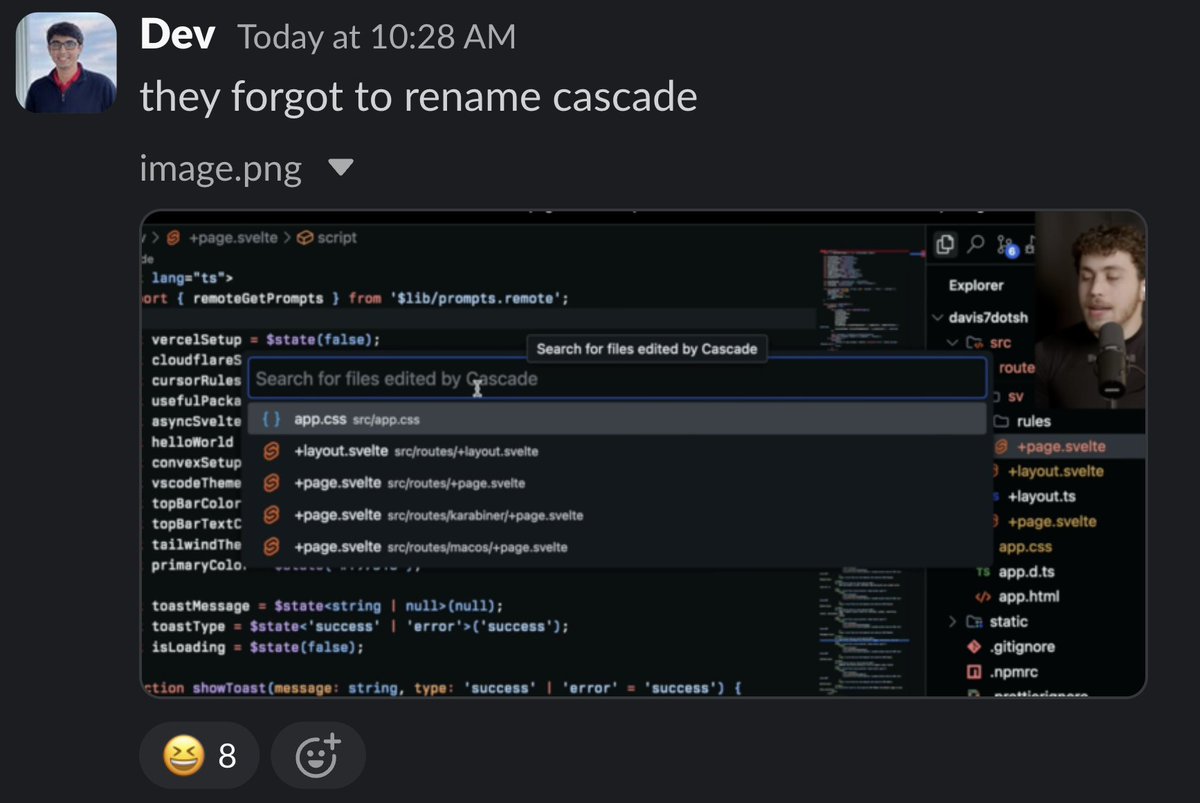Click the presenter webcam overlay

(x=1090, y=310)
